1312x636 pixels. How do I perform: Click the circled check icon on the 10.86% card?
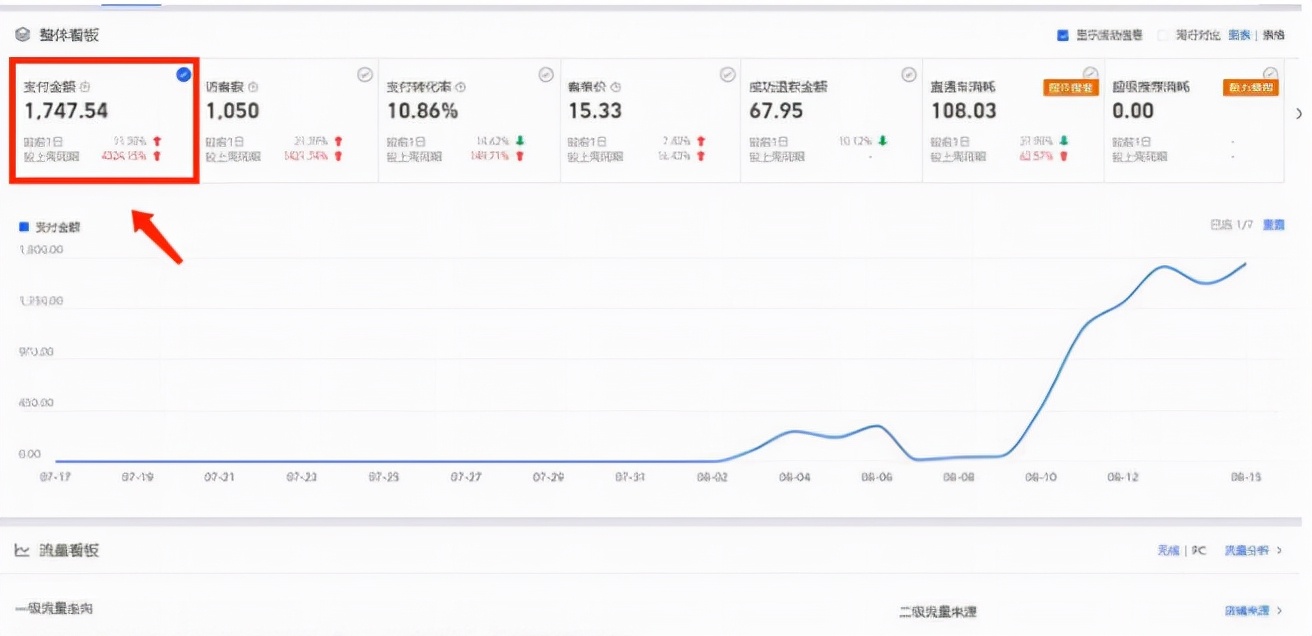click(545, 73)
